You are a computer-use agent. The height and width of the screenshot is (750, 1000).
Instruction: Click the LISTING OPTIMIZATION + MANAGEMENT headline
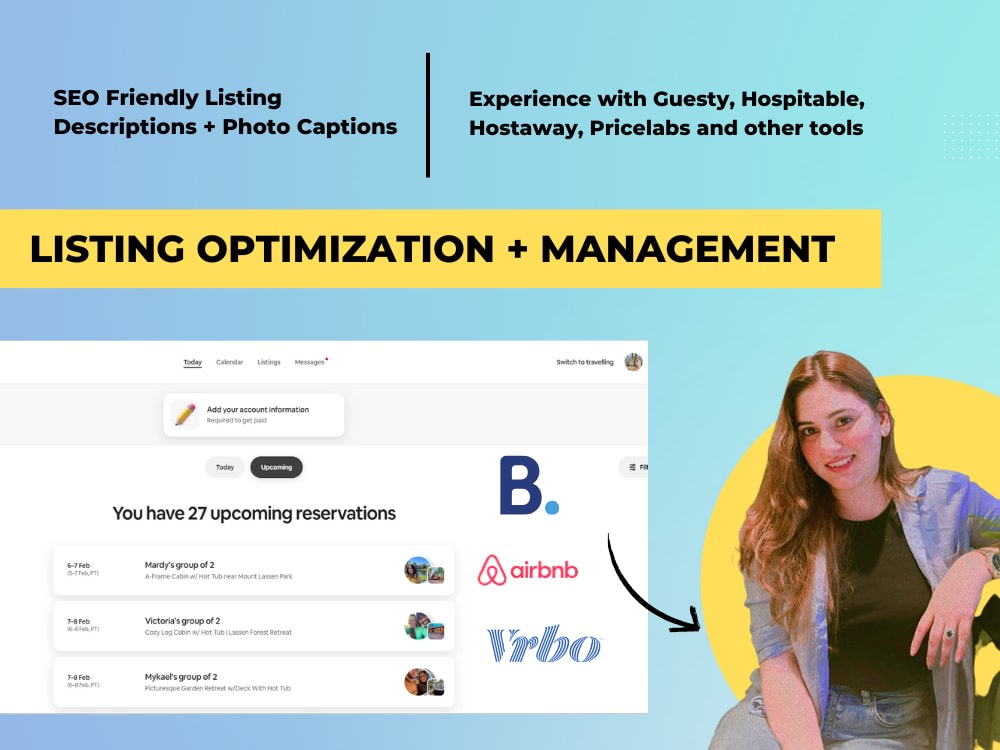(x=432, y=249)
